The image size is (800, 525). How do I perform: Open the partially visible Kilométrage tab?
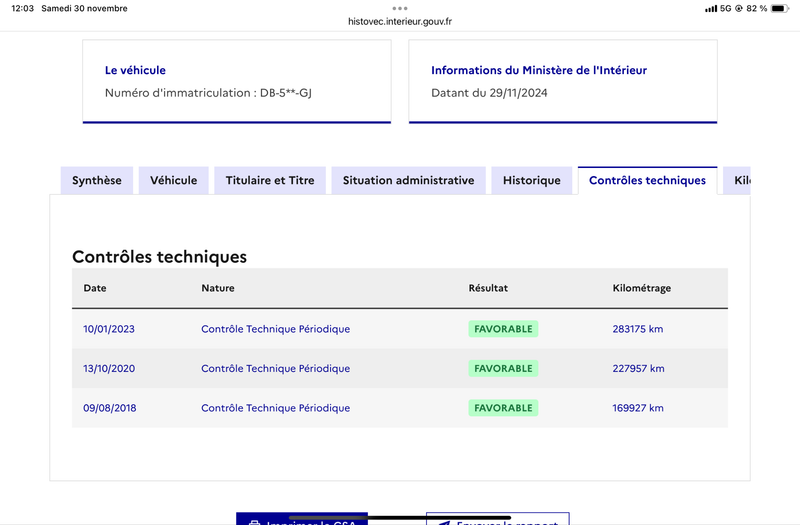737,180
